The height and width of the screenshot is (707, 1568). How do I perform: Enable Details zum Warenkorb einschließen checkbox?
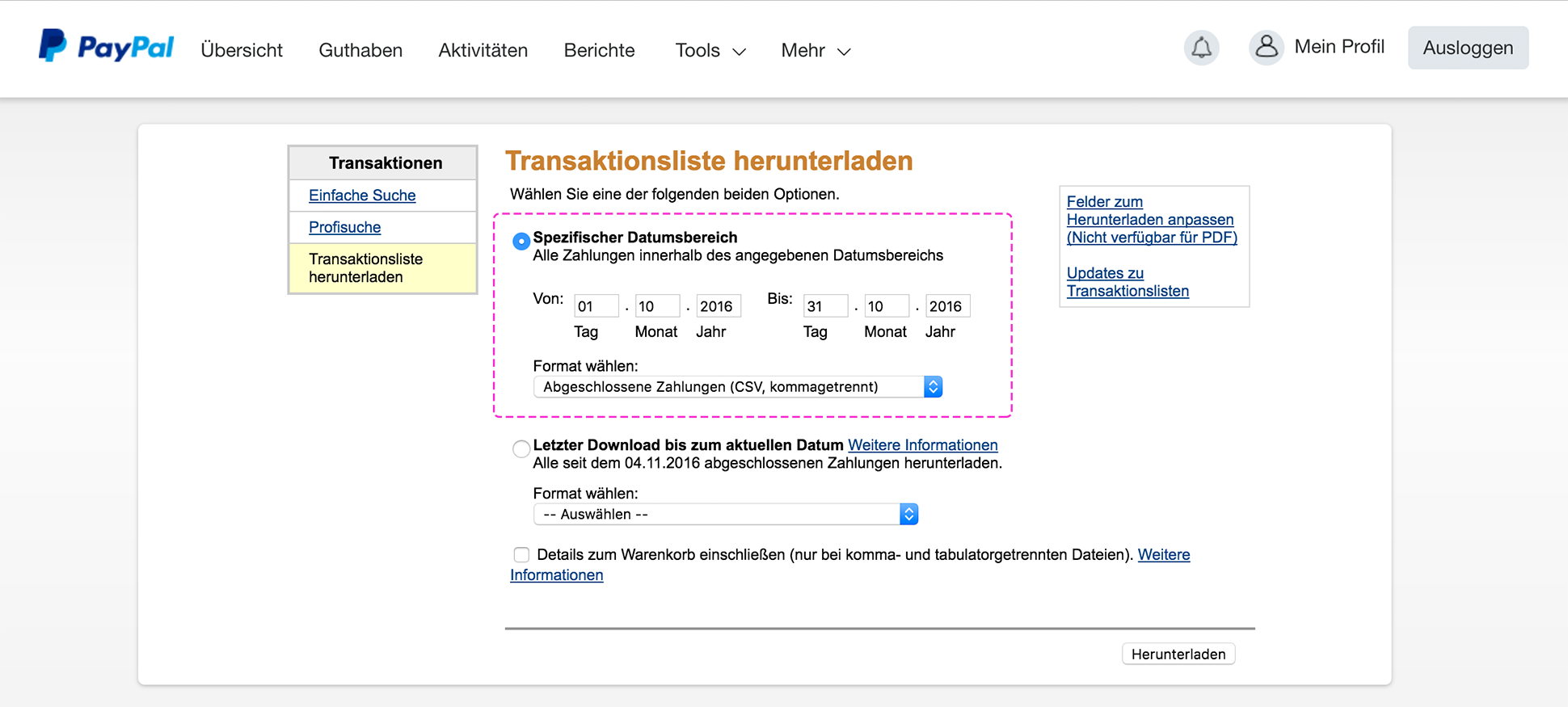pyautogui.click(x=521, y=554)
